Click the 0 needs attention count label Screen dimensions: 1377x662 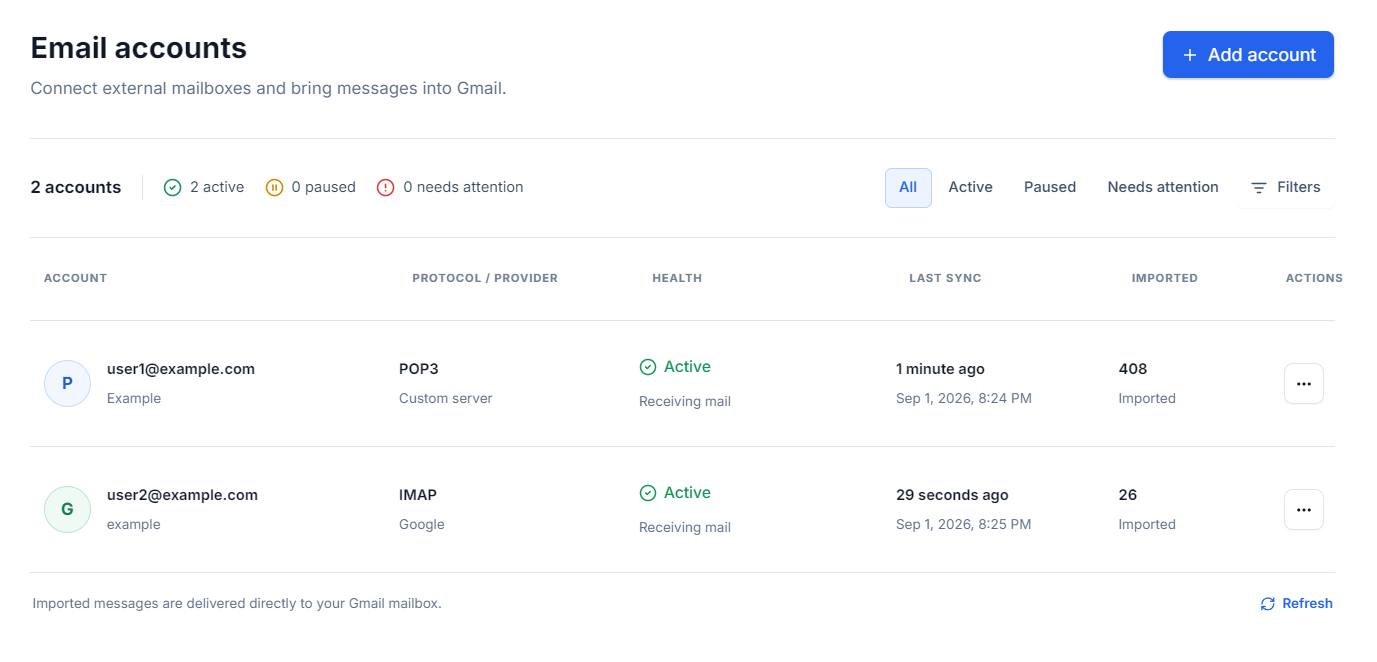click(x=463, y=187)
